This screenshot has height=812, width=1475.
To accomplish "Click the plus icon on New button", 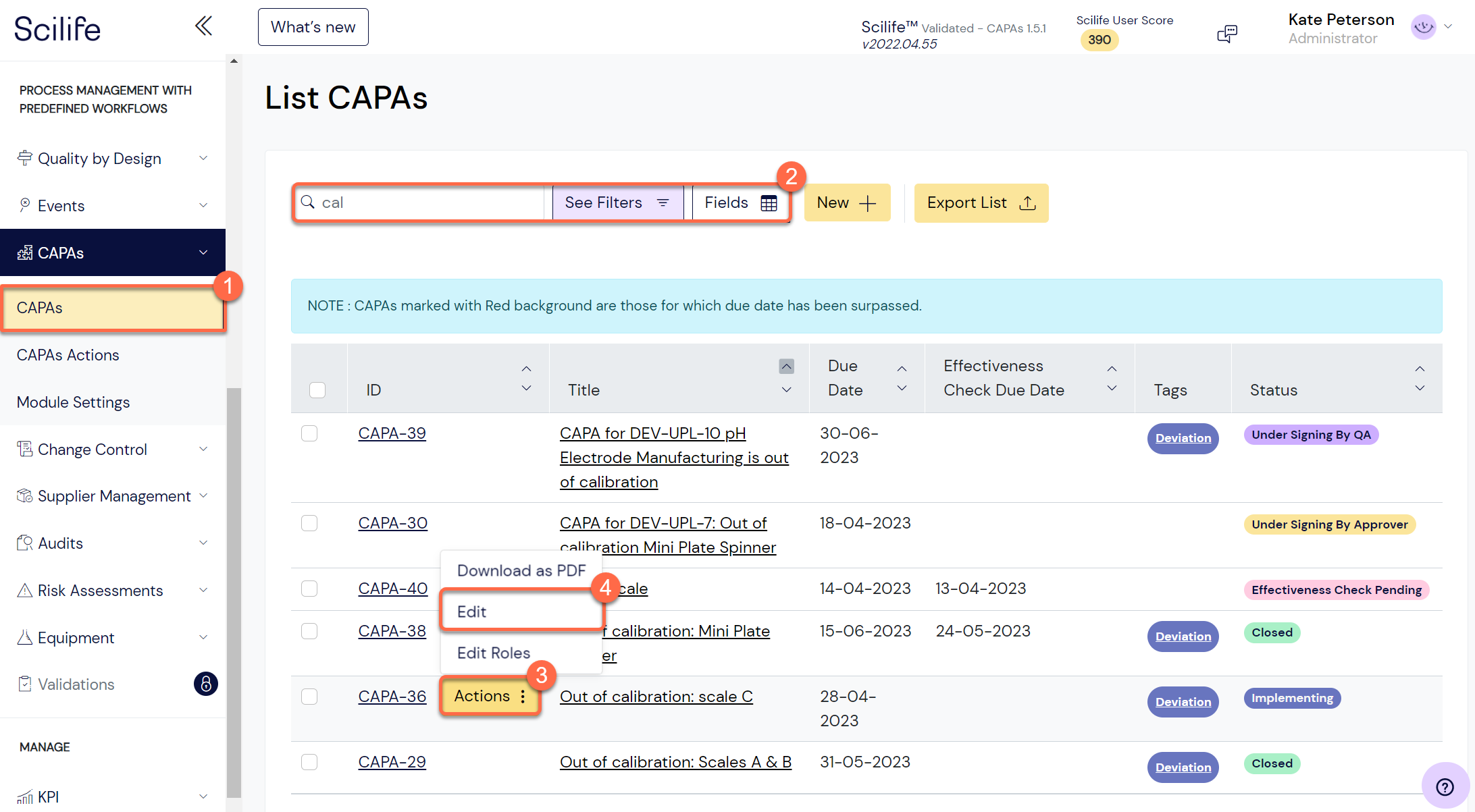I will tap(867, 203).
